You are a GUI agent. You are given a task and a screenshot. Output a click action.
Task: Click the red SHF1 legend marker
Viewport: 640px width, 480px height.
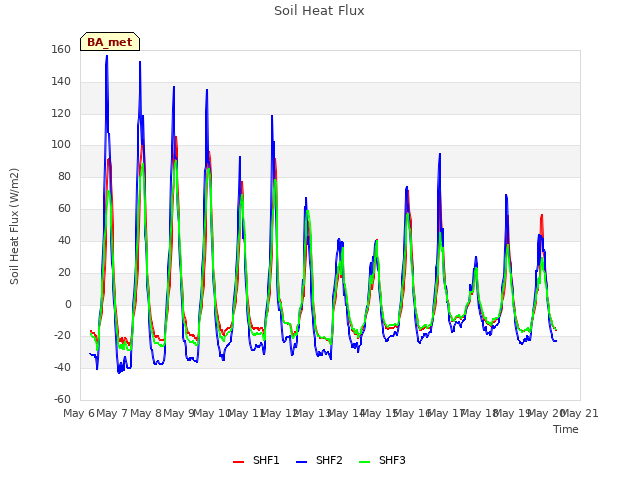click(238, 462)
